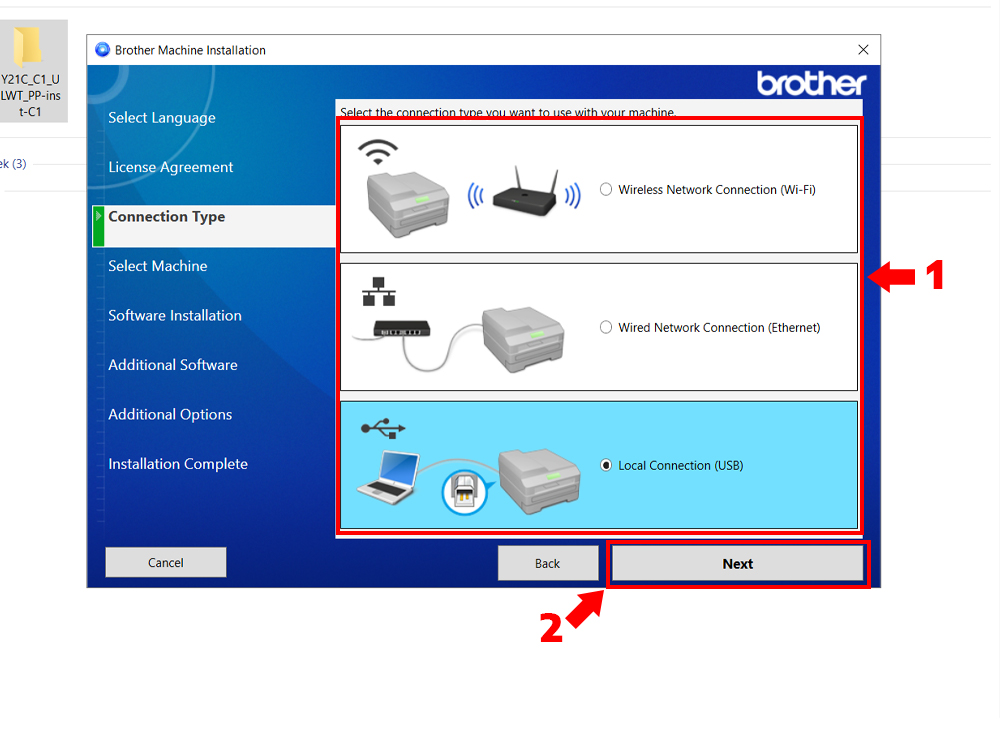
Task: Click the Brother installer title bar icon
Action: click(102, 50)
